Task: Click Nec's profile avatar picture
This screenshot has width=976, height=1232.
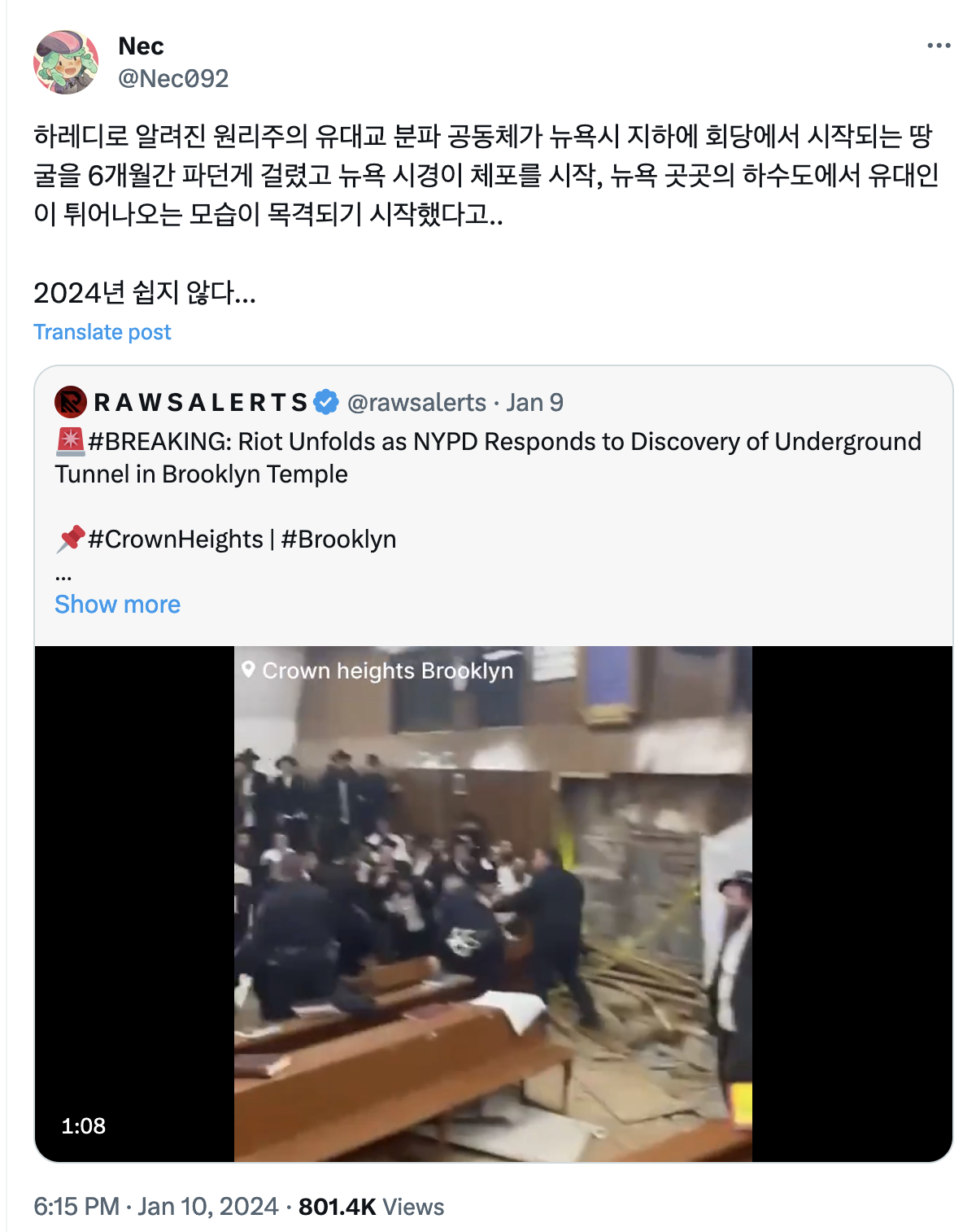Action: (x=66, y=62)
